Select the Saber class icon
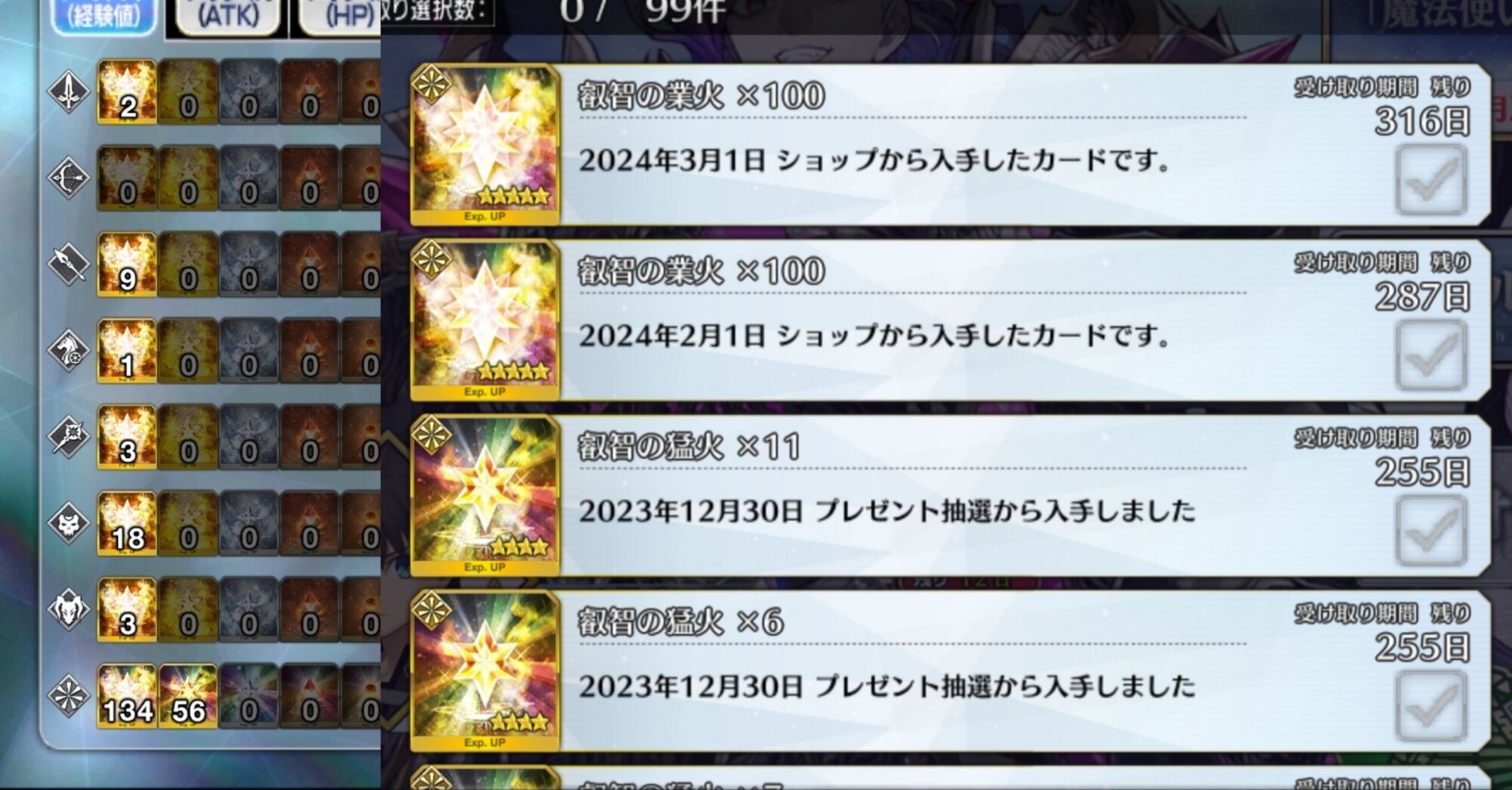This screenshot has height=790, width=1512. coord(68,91)
